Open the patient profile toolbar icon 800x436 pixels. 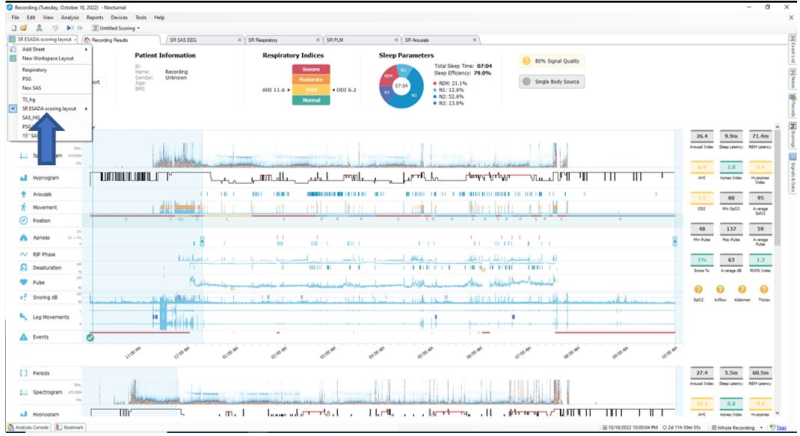pyautogui.click(x=39, y=28)
